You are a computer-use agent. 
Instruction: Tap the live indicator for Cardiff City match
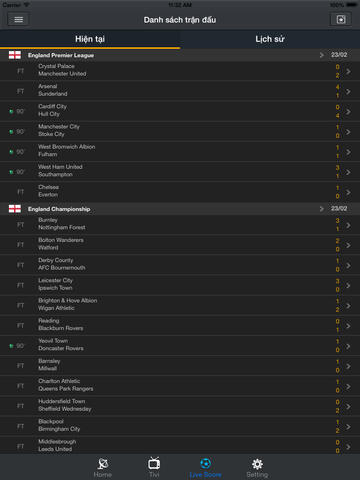(11, 111)
